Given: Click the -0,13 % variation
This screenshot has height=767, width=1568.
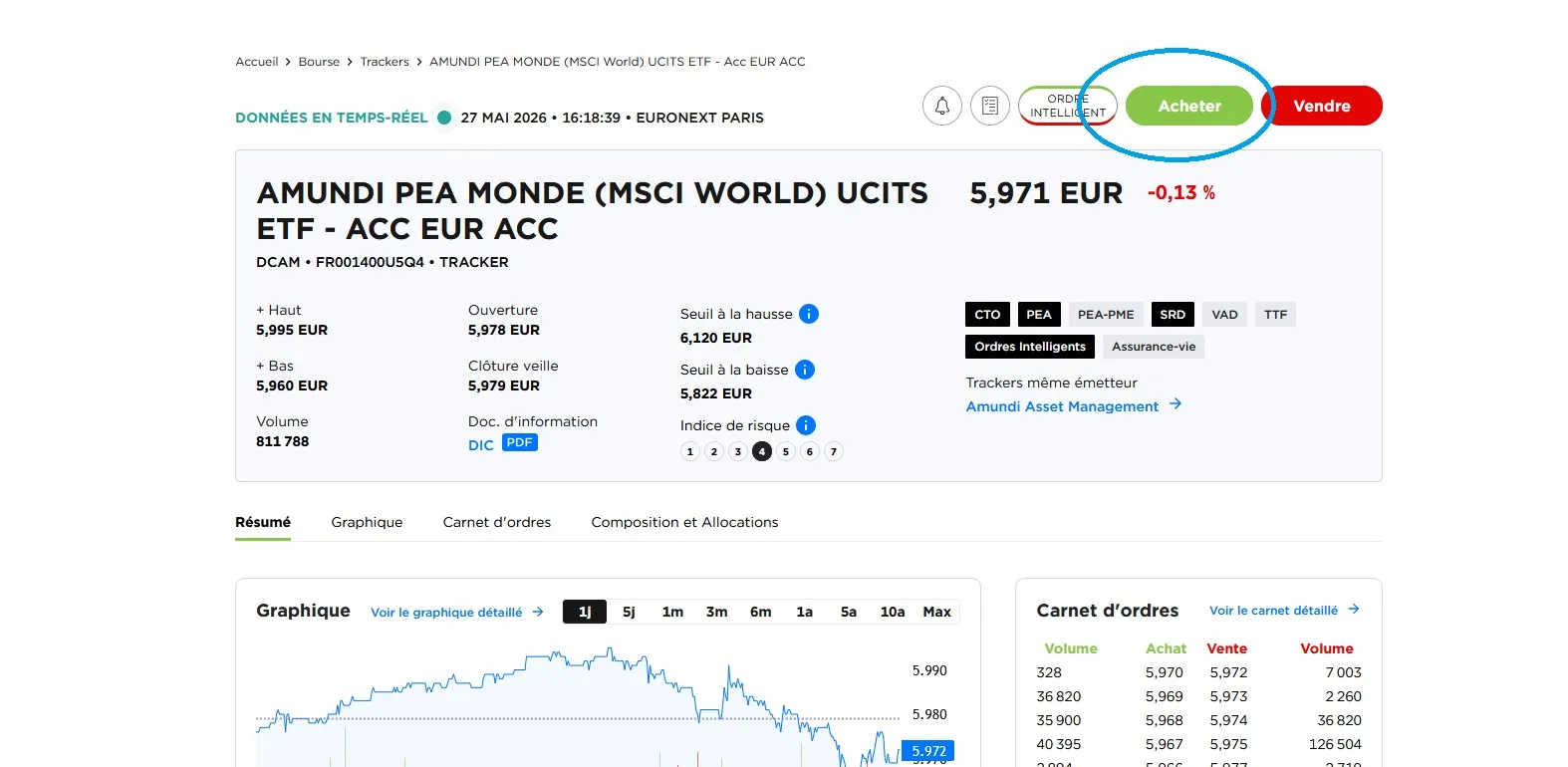Looking at the screenshot, I should [x=1181, y=193].
